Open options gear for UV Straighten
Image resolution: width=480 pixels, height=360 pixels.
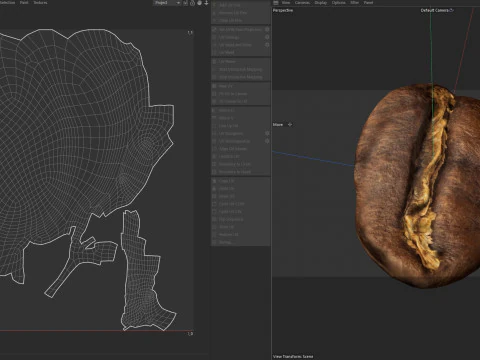(267, 133)
